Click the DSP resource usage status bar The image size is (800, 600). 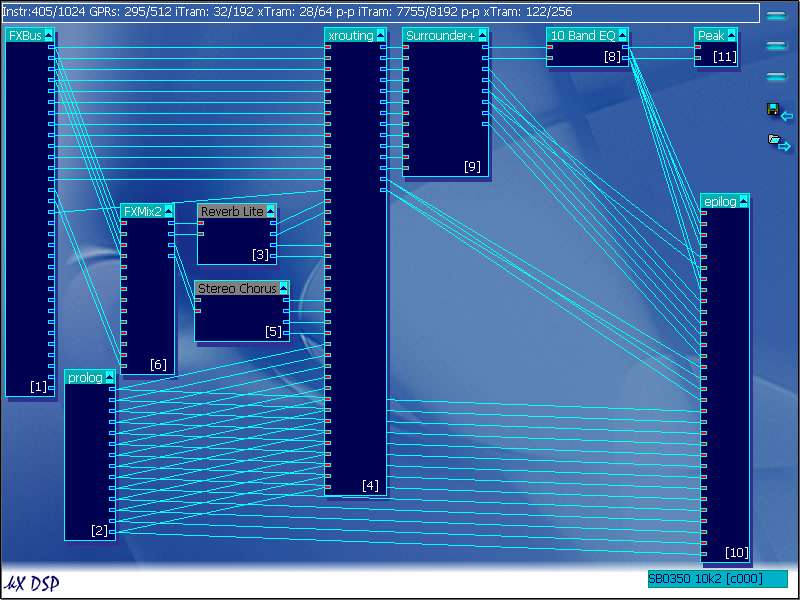[380, 13]
